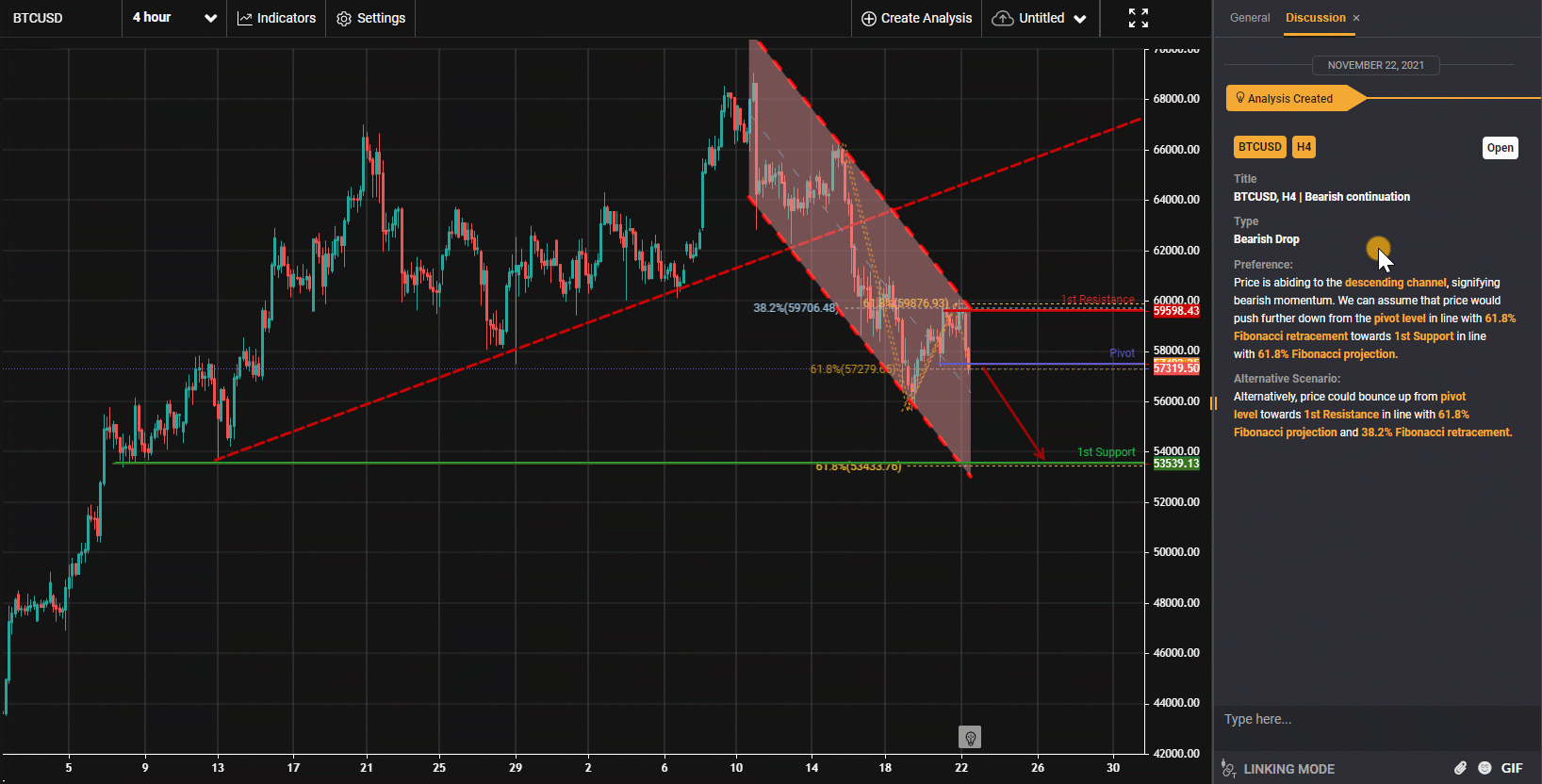Open the emoji picker
The width and height of the screenshot is (1542, 784).
coord(1485,768)
